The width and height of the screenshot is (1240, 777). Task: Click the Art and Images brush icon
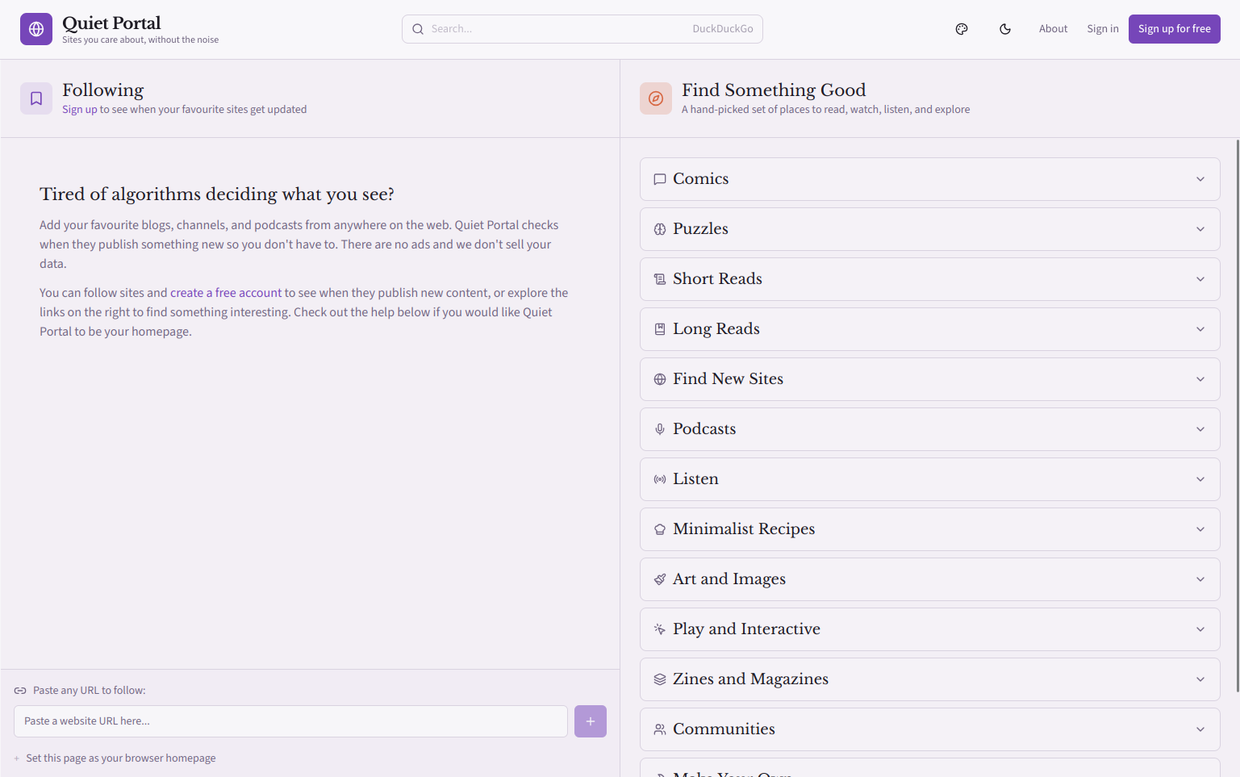(660, 579)
